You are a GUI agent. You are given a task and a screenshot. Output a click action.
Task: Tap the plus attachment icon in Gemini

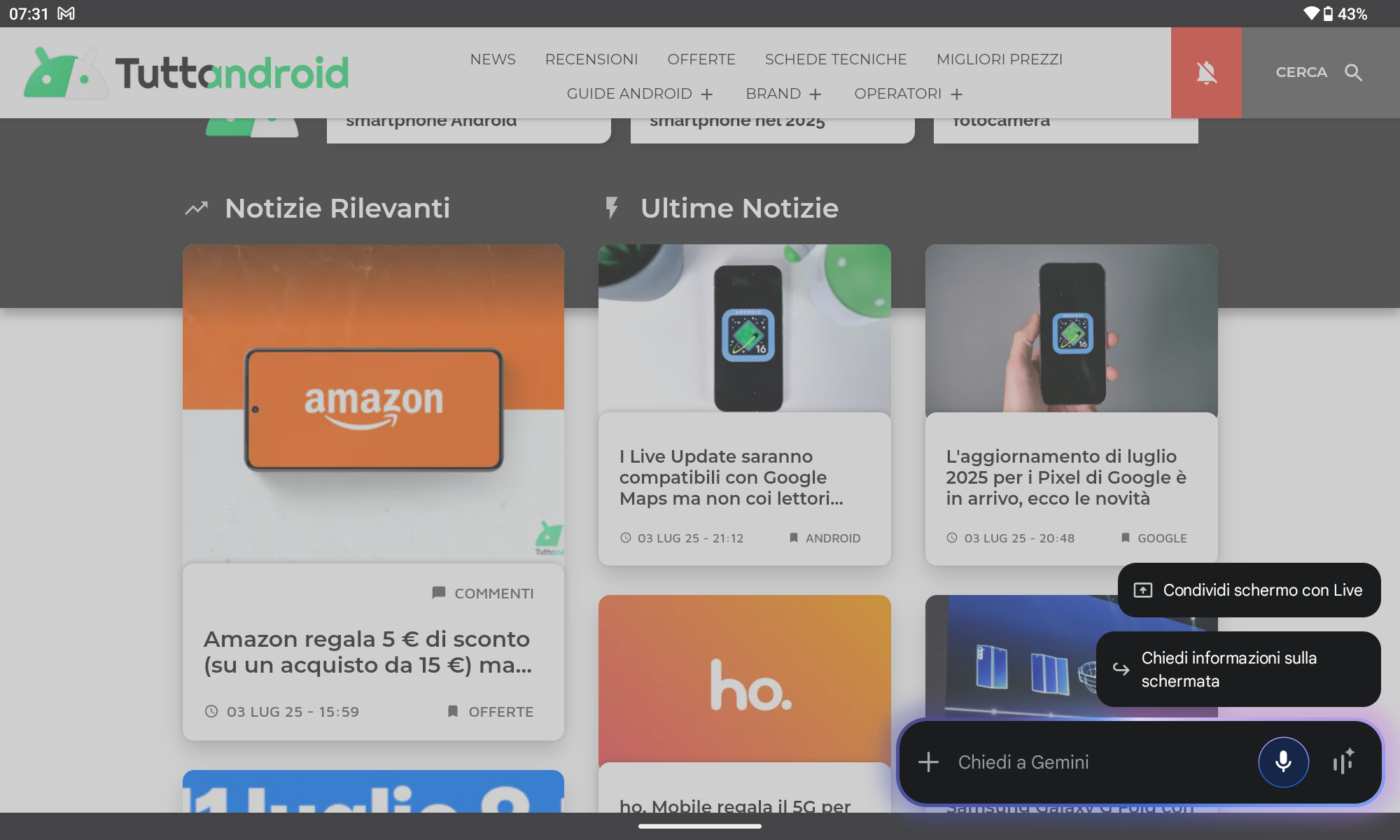pyautogui.click(x=929, y=762)
